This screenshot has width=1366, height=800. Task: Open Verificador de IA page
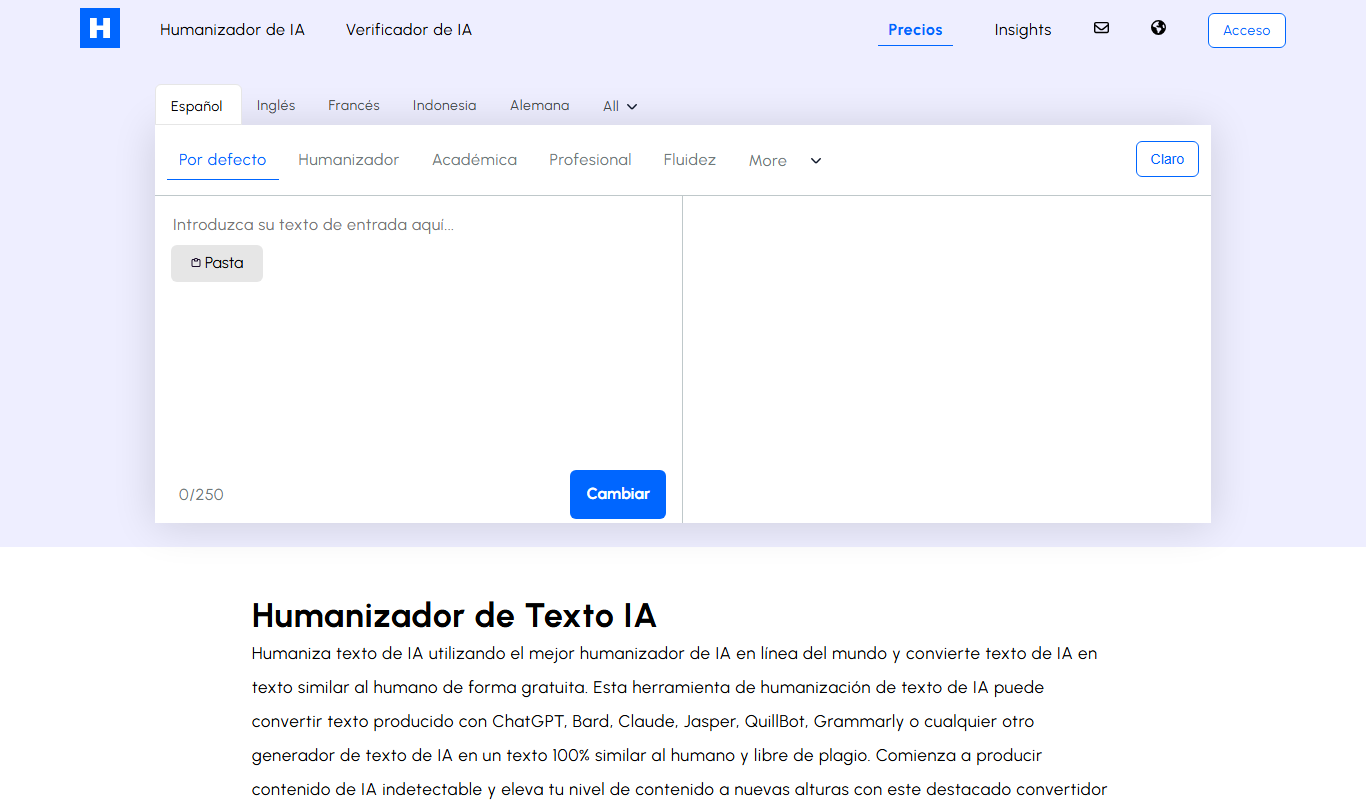tap(409, 30)
